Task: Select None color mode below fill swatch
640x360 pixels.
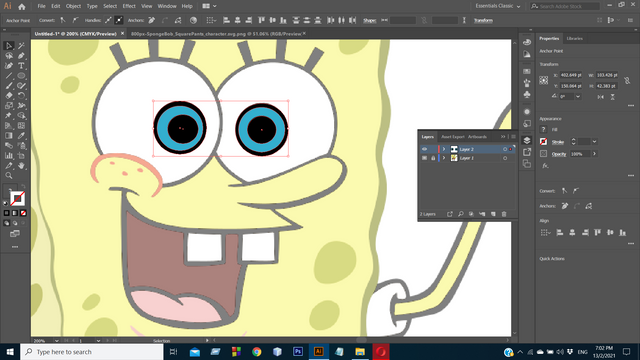Action: tap(23, 213)
